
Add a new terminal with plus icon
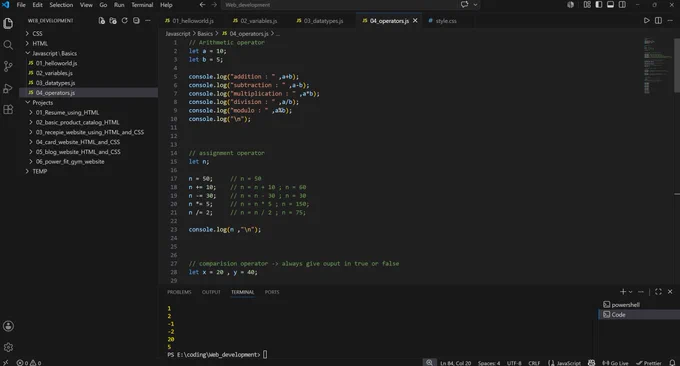[x=623, y=292]
